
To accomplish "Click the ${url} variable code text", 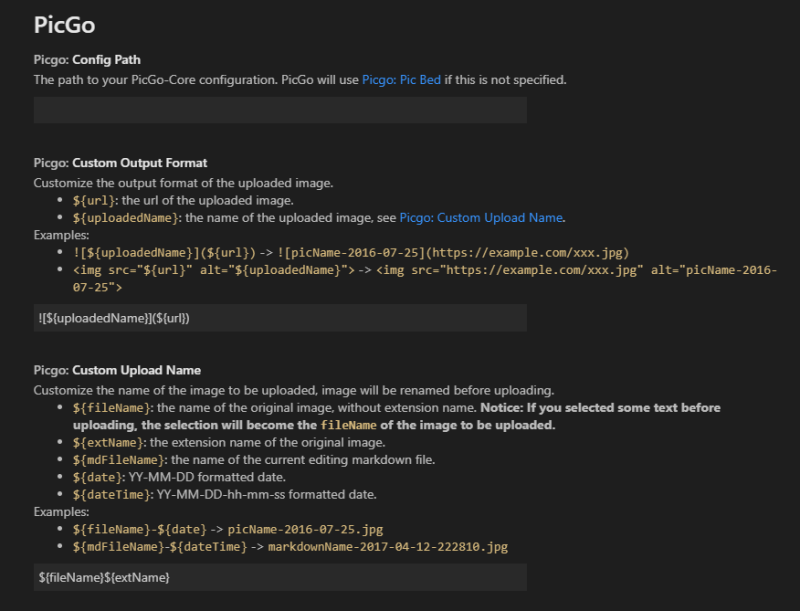I will pyautogui.click(x=94, y=200).
